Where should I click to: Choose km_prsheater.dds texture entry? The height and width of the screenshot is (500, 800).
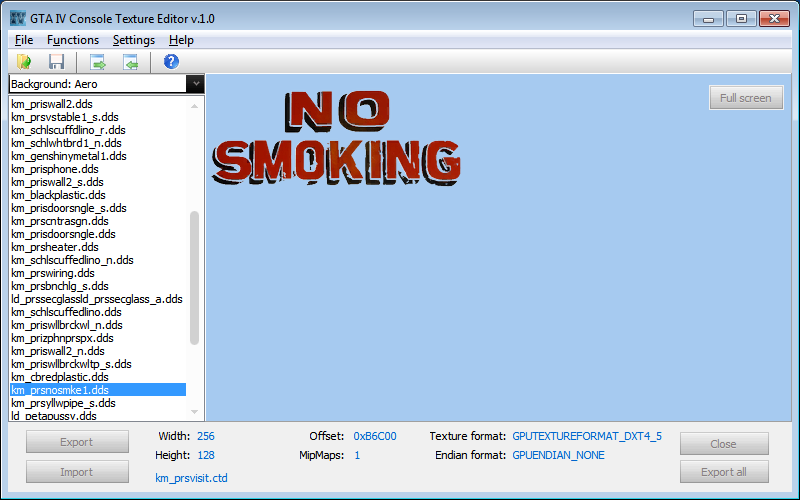click(x=55, y=247)
